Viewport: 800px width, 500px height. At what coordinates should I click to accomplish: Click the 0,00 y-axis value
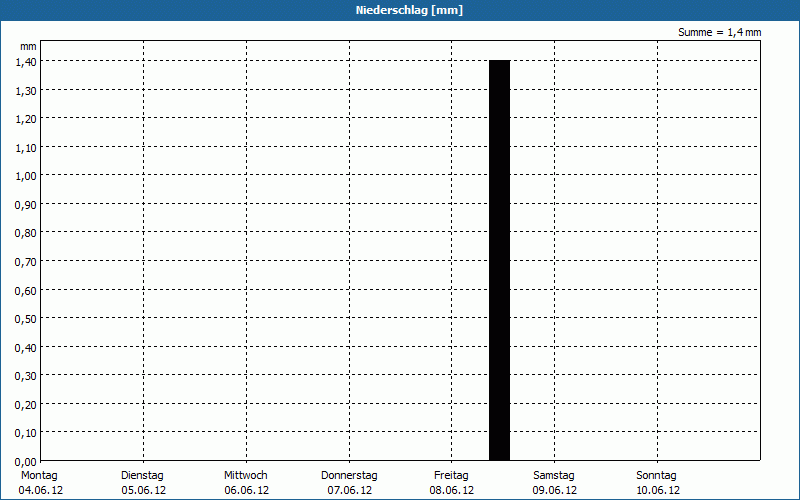(x=26, y=462)
